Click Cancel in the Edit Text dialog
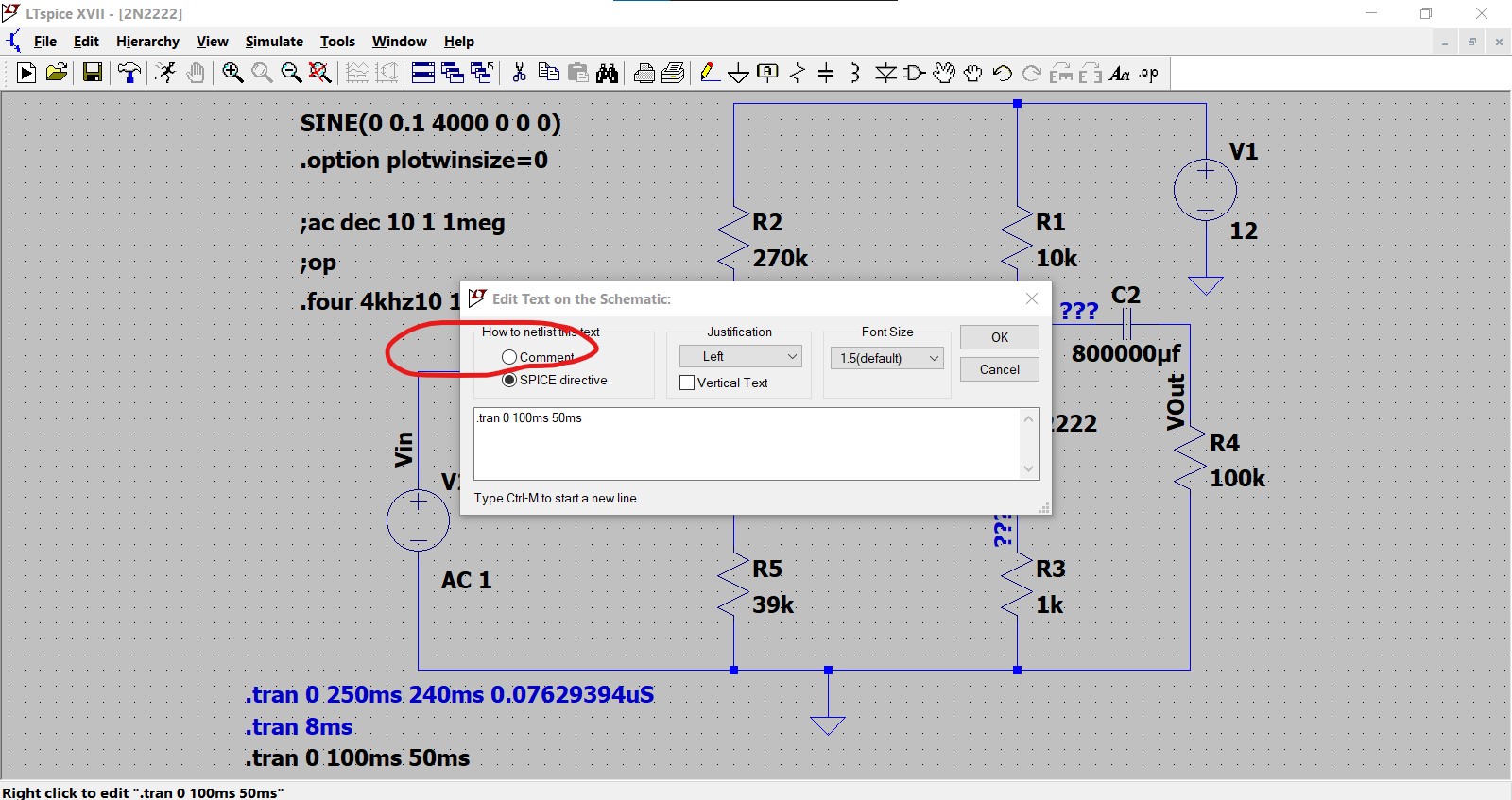Viewport: 1512px width, 800px height. tap(1000, 369)
